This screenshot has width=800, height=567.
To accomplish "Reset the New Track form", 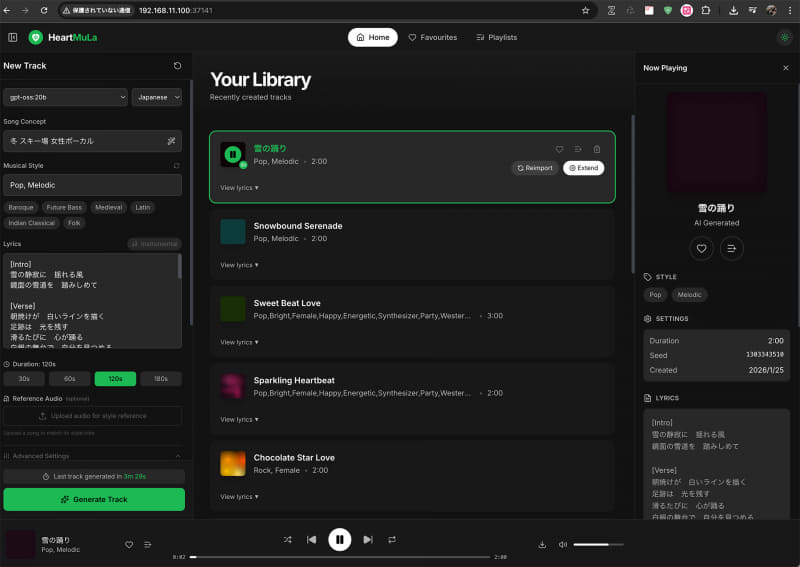I will pyautogui.click(x=177, y=66).
